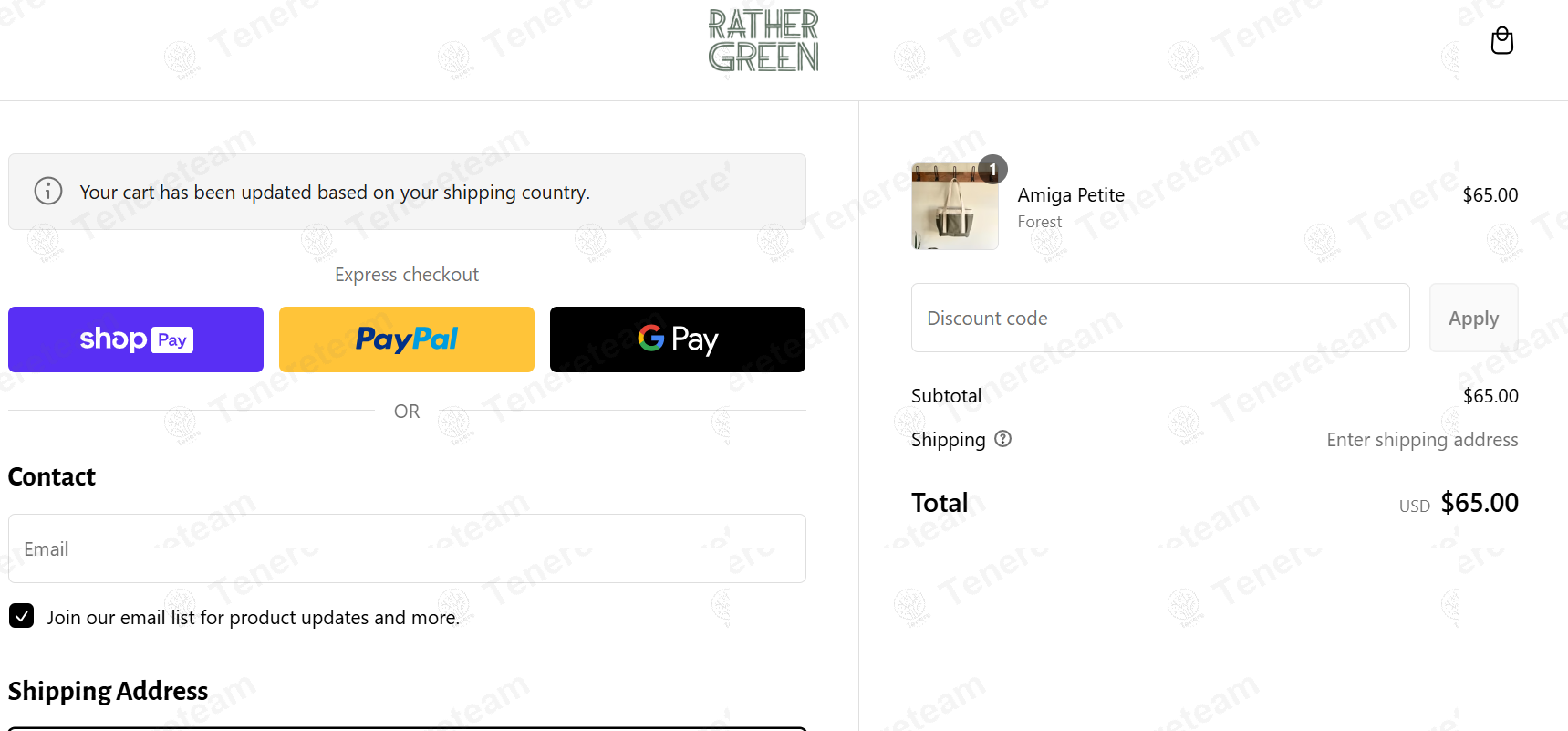
Task: Click the item quantity badge on thumbnail
Action: pyautogui.click(x=992, y=170)
